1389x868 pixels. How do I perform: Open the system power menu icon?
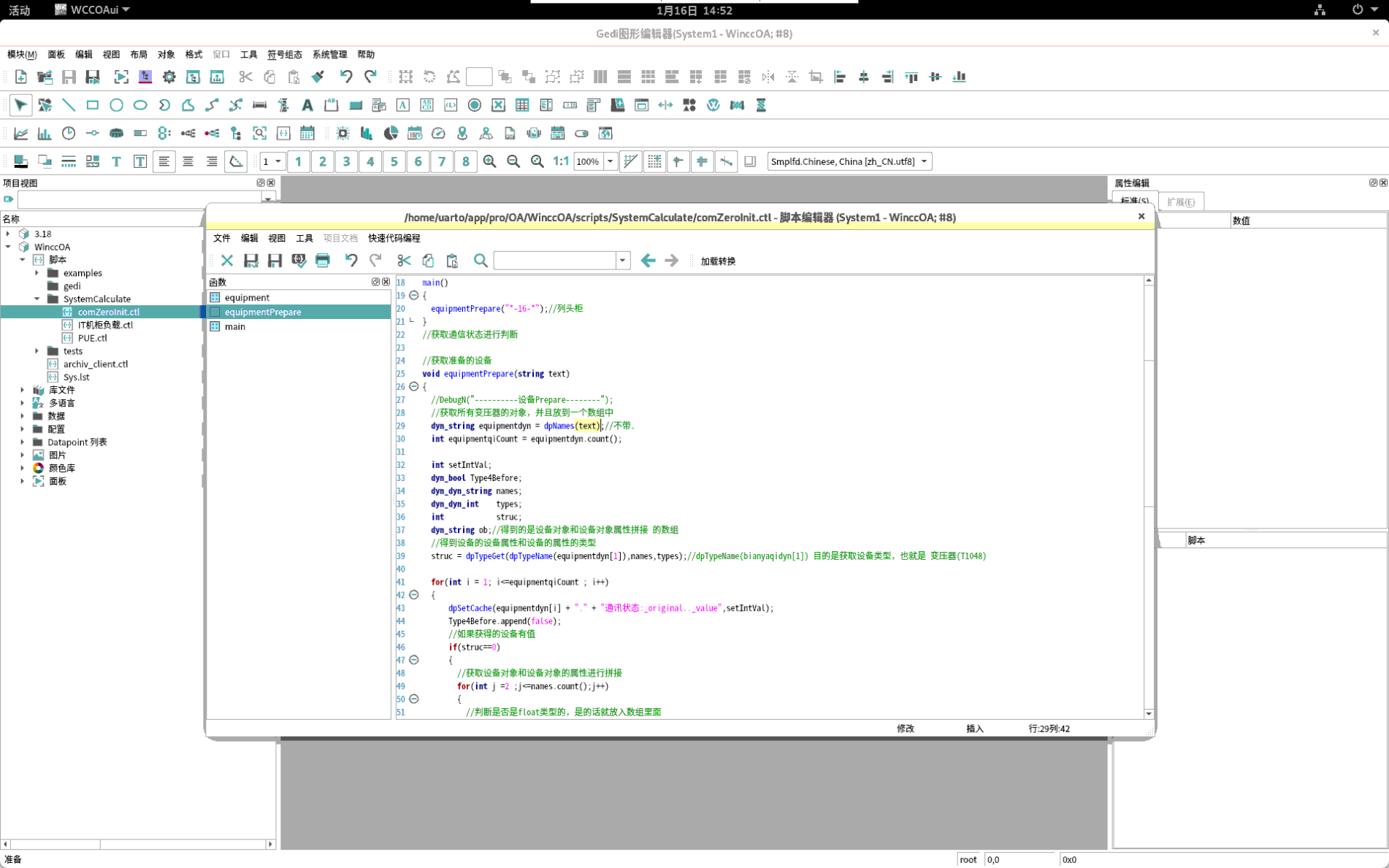1357,9
